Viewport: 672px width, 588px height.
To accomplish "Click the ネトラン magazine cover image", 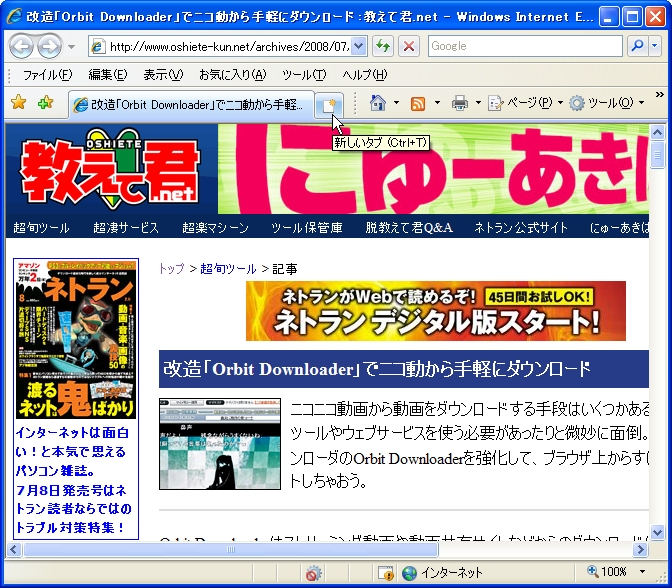I will pos(76,339).
